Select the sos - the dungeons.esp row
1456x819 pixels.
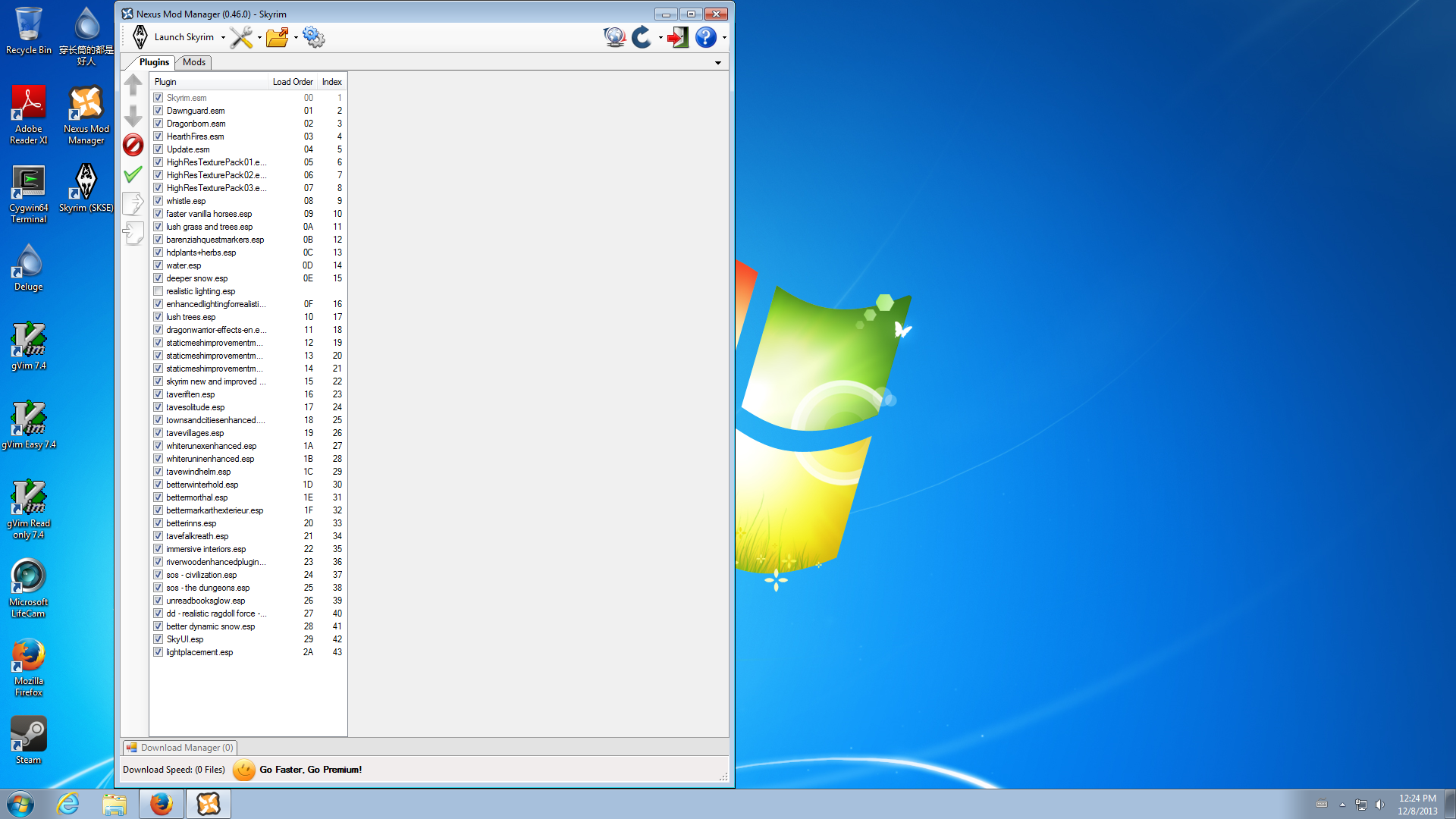tap(248, 588)
